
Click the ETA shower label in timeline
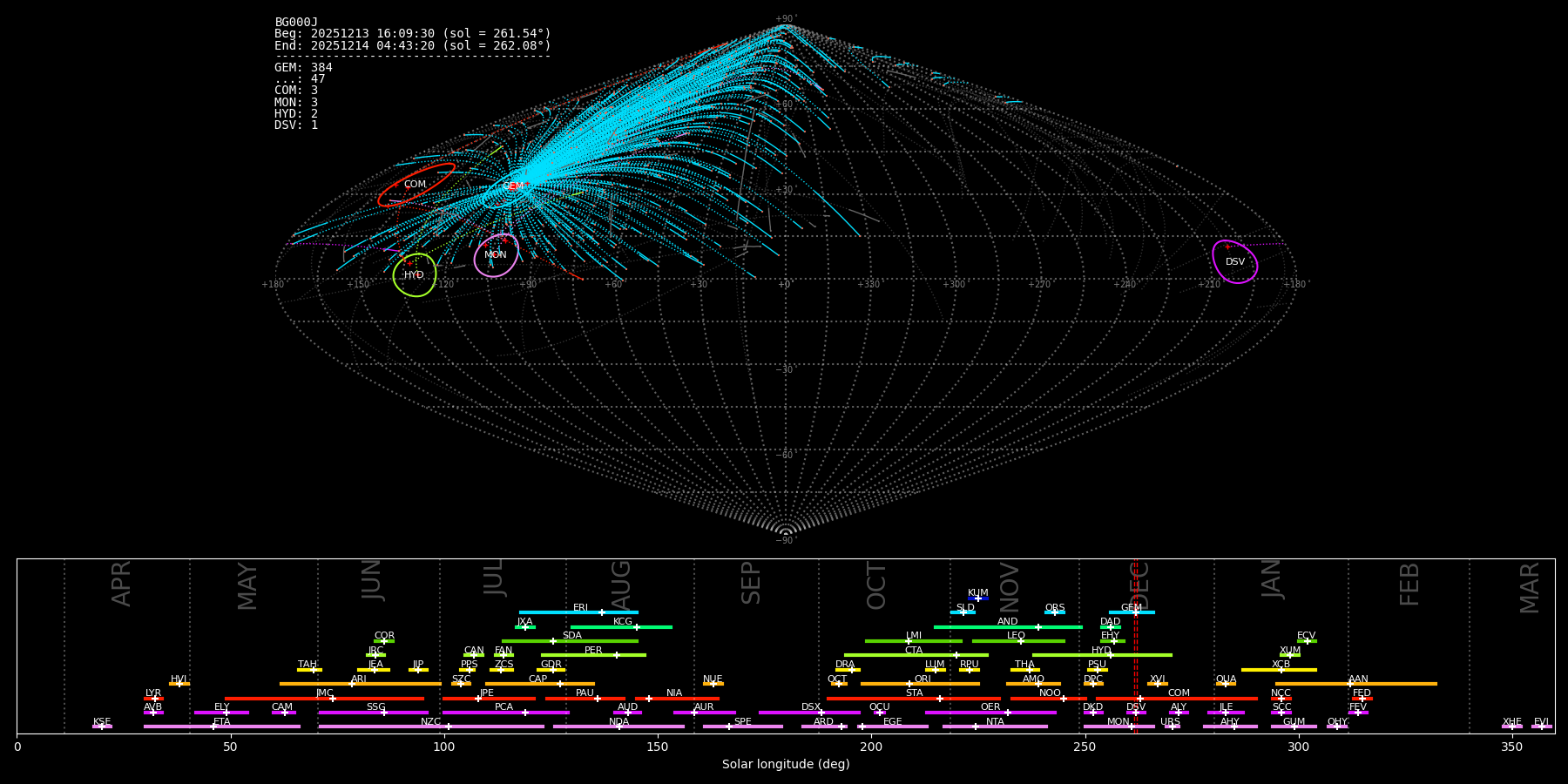(222, 722)
